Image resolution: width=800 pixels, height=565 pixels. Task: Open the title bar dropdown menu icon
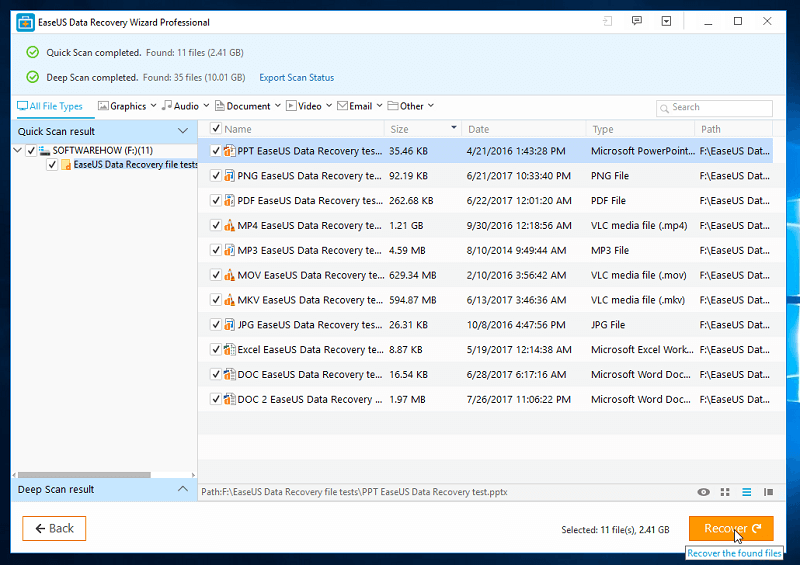666,21
